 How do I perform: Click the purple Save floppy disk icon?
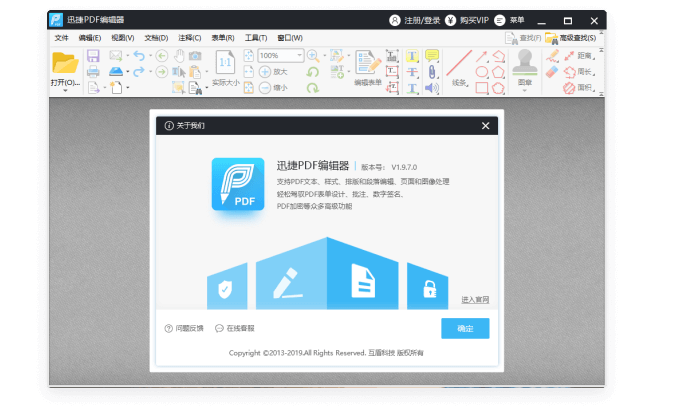pyautogui.click(x=93, y=56)
